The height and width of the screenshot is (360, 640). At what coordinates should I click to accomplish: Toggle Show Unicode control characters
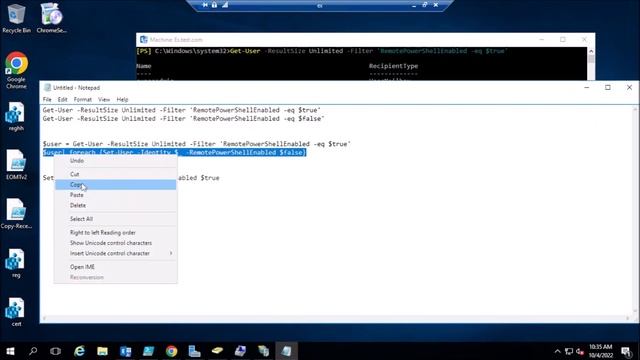pyautogui.click(x=116, y=243)
